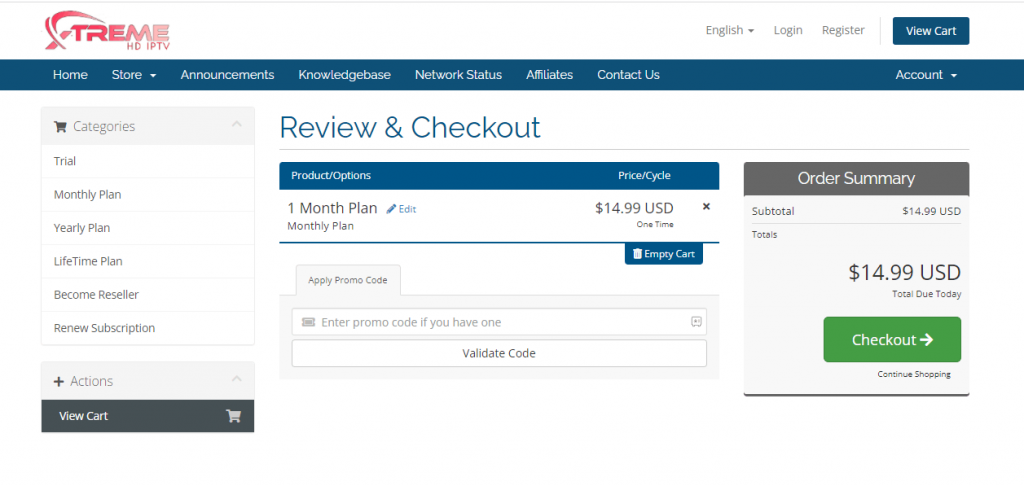
Task: Open the Announcements page
Action: 227,75
